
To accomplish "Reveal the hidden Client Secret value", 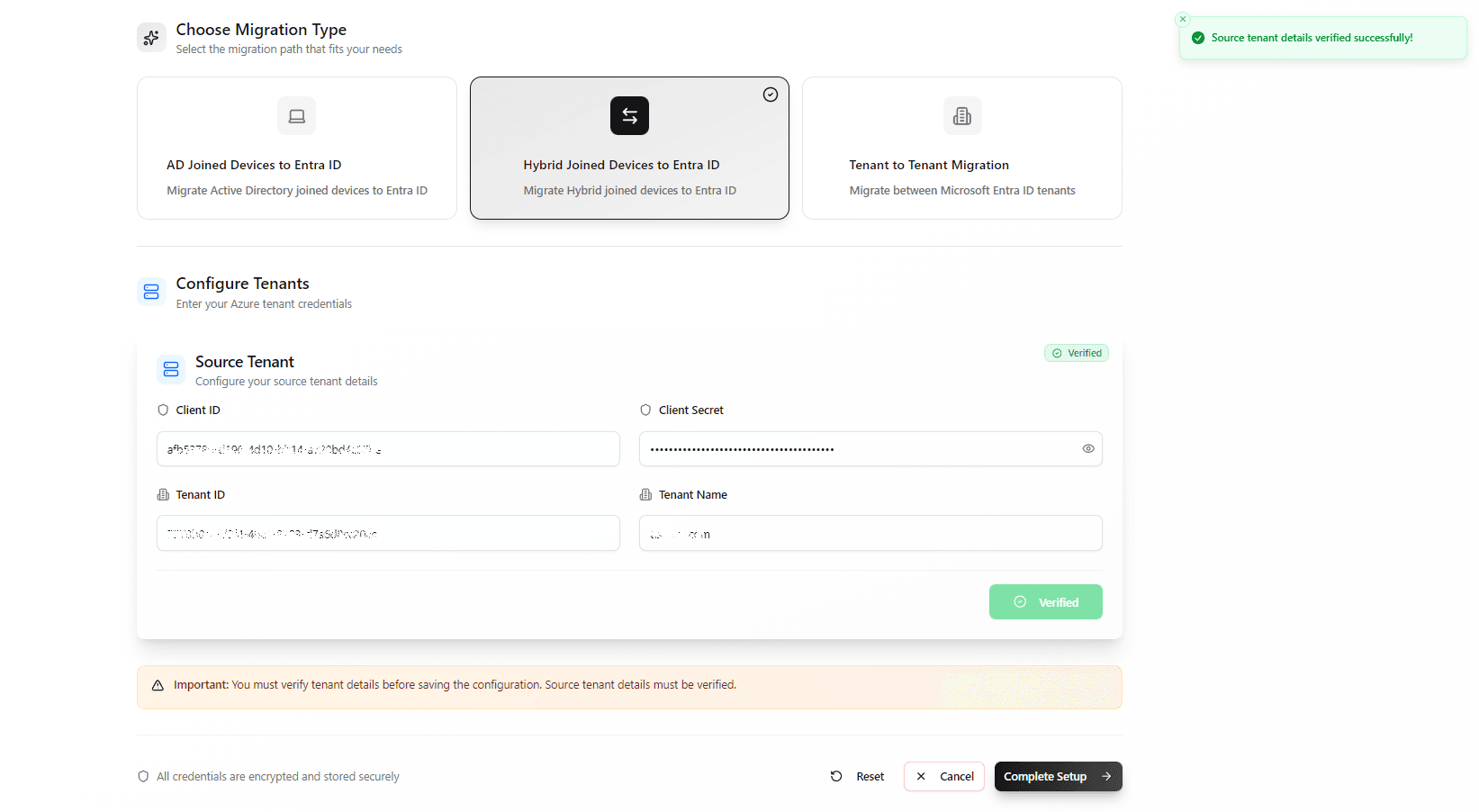I will point(1087,448).
